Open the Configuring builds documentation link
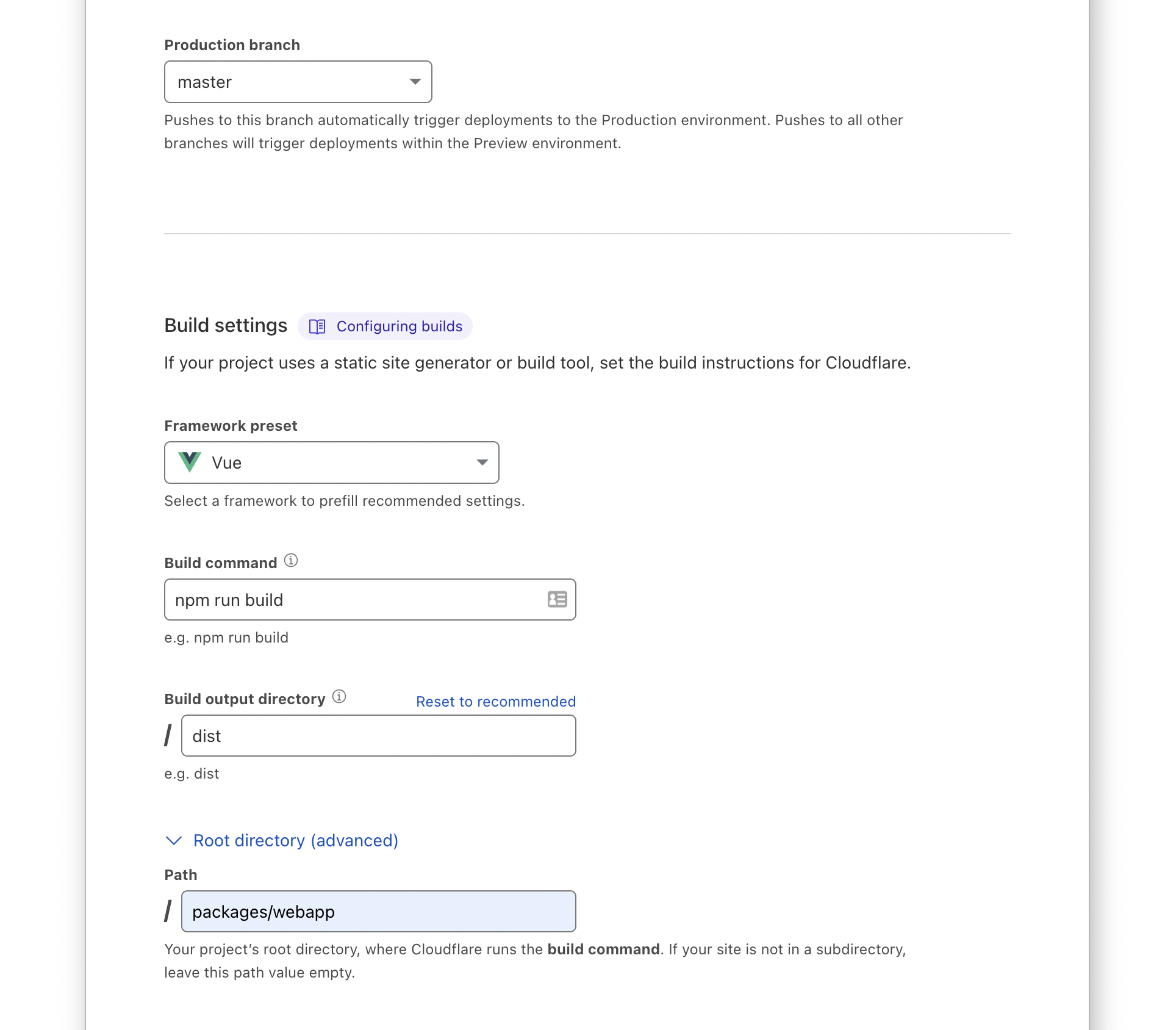This screenshot has width=1176, height=1030. point(399,326)
